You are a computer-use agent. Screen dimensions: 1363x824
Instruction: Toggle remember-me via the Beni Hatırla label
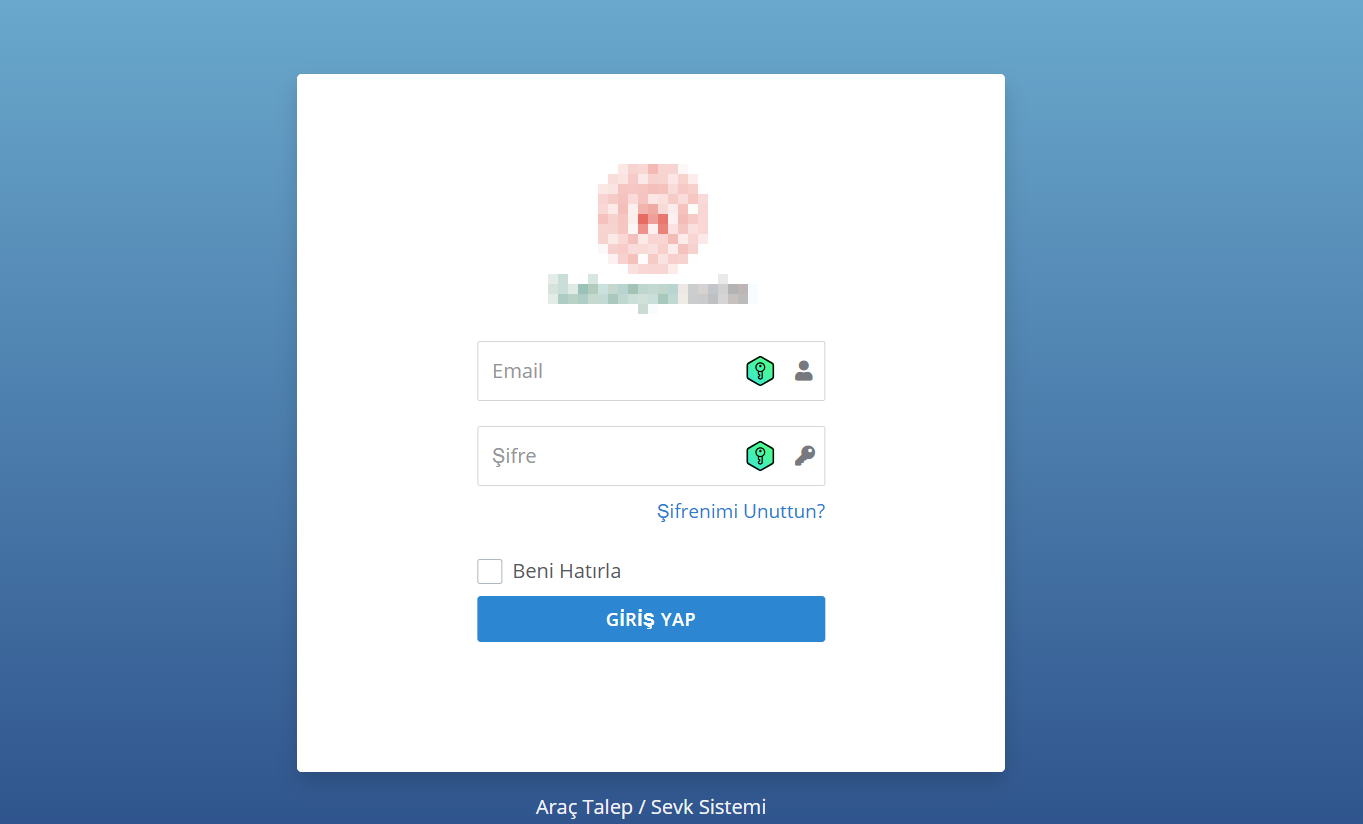pos(567,571)
